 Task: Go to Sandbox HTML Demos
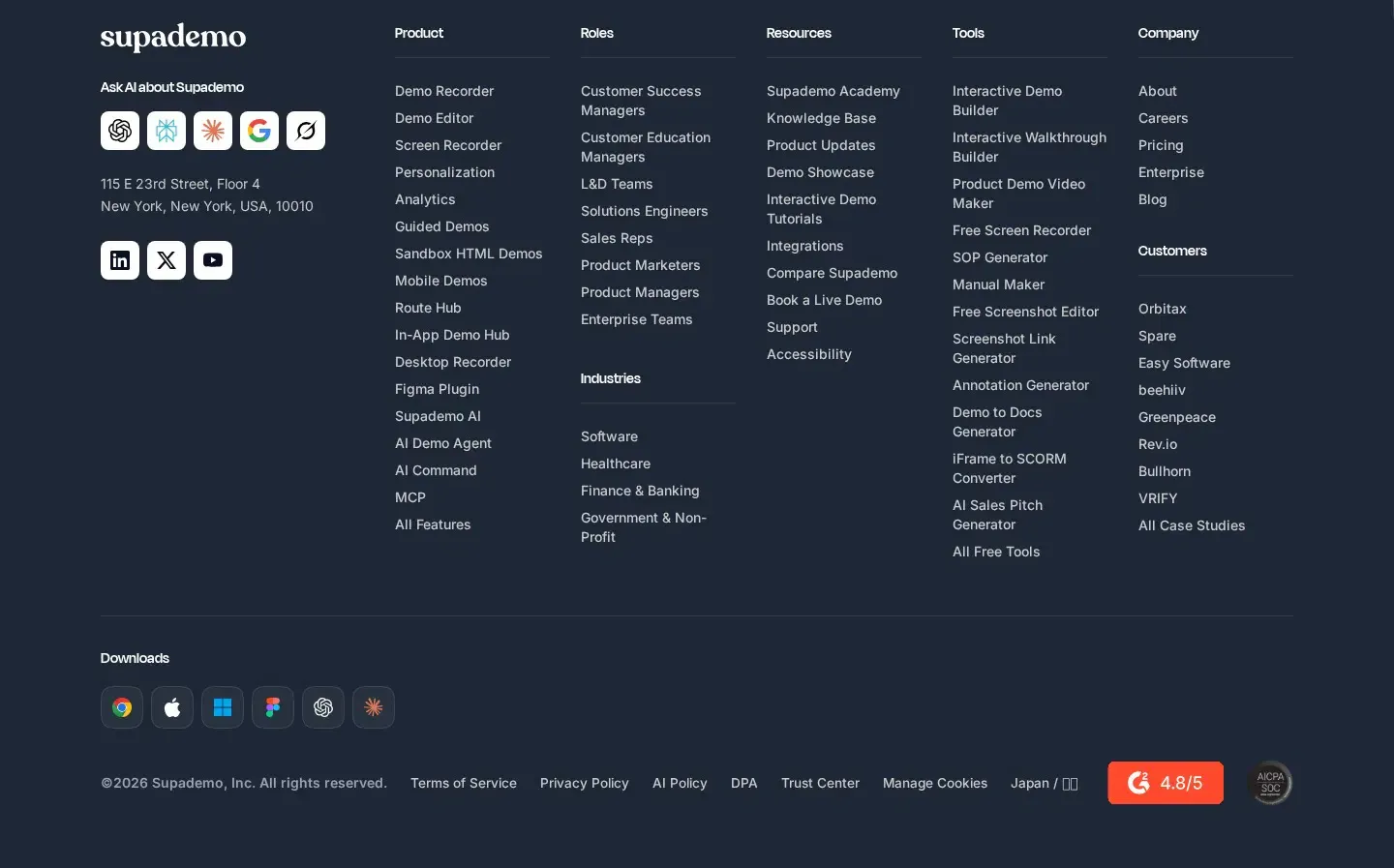pyautogui.click(x=469, y=254)
